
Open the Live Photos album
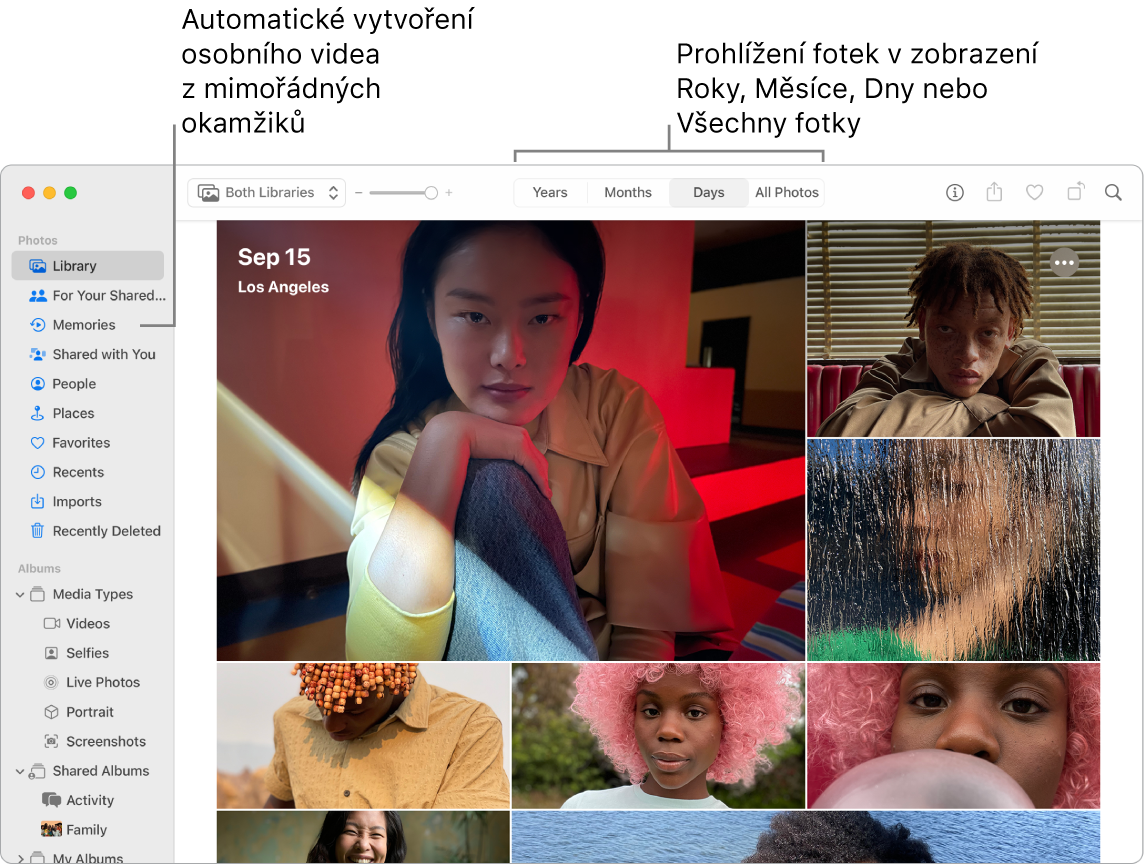point(95,682)
